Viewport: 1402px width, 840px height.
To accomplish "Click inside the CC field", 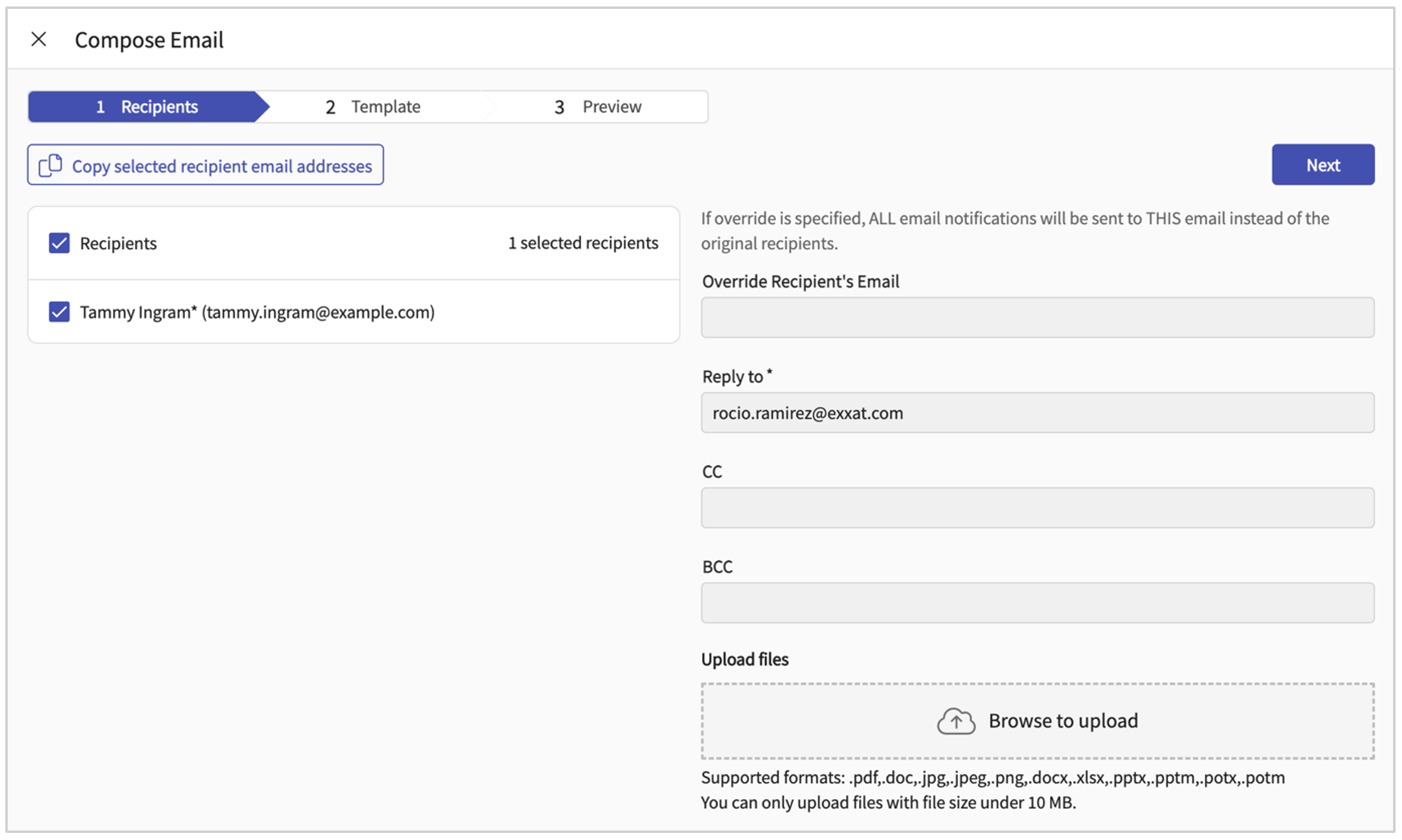I will [1037, 508].
